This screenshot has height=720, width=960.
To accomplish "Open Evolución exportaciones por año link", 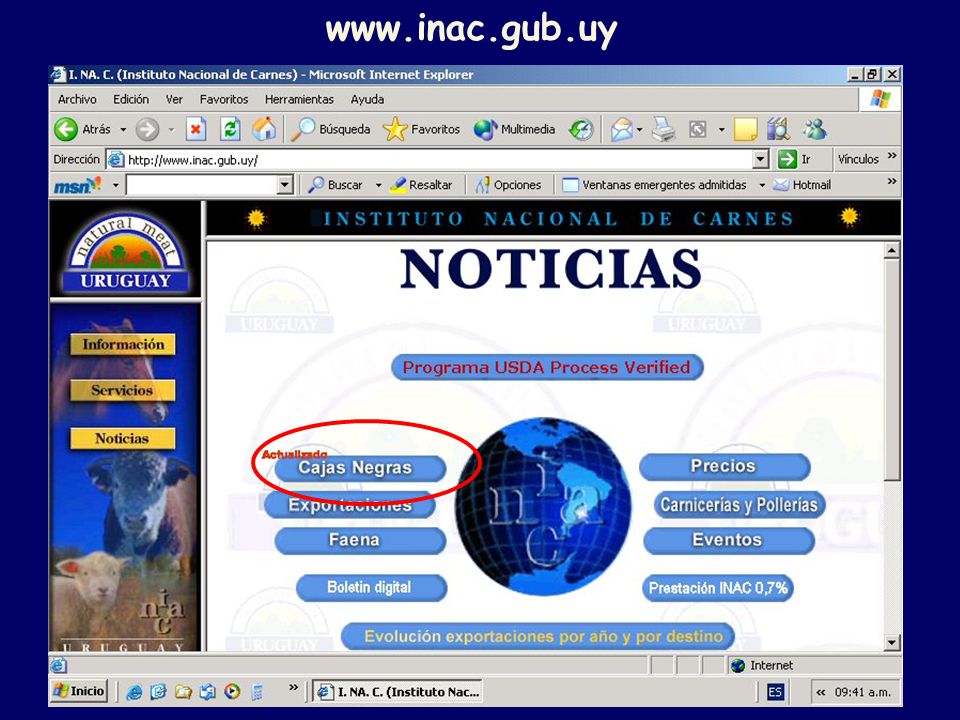I will pos(538,637).
